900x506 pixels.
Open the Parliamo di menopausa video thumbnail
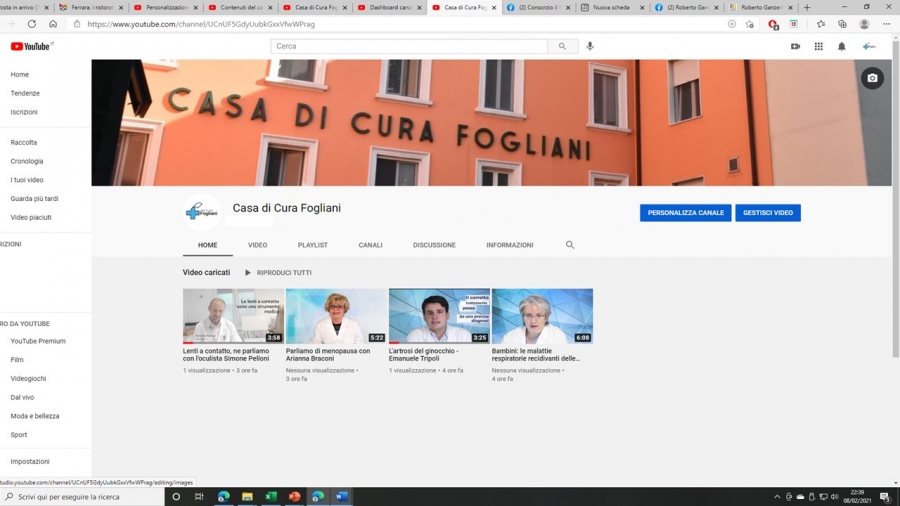point(336,316)
